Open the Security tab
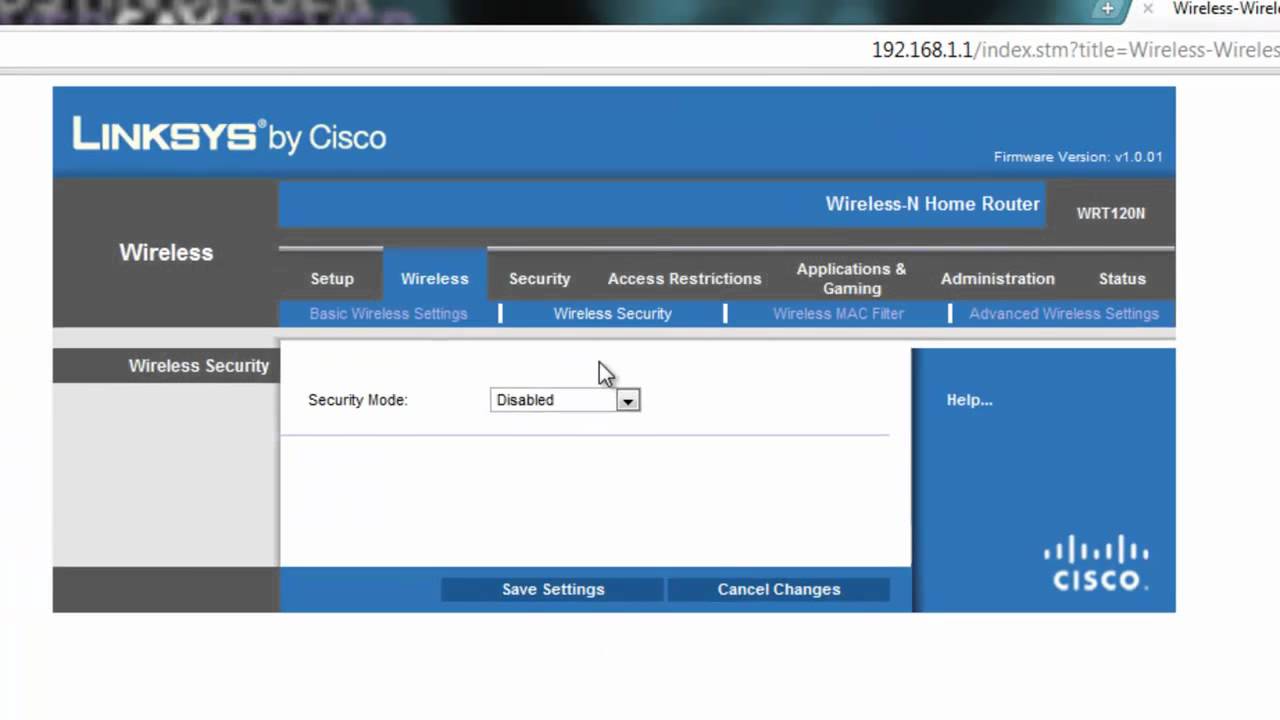The width and height of the screenshot is (1280, 720). pyautogui.click(x=539, y=279)
